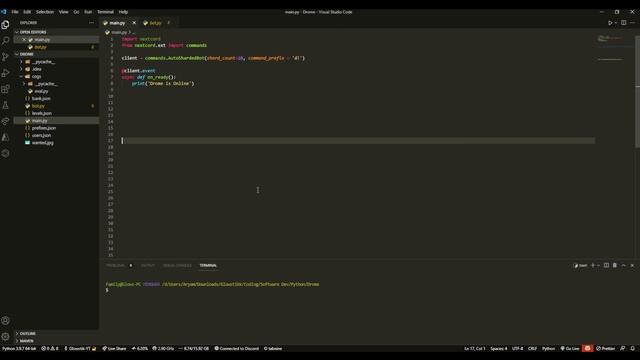
Task: Switch to the Problems panel tab
Action: click(x=116, y=265)
